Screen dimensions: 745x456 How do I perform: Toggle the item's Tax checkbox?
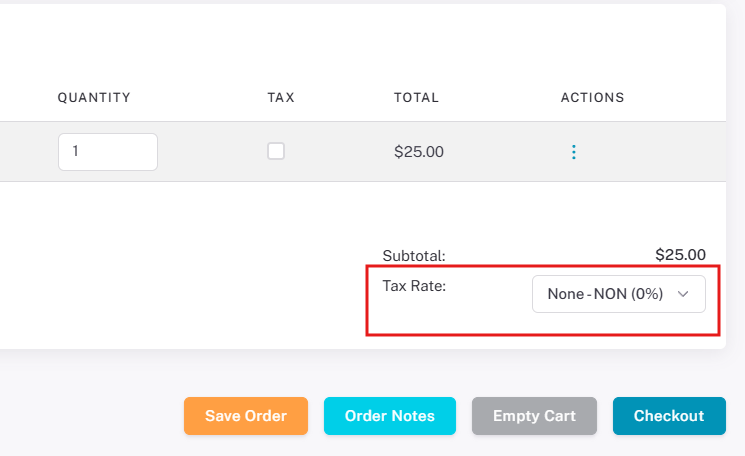point(276,151)
